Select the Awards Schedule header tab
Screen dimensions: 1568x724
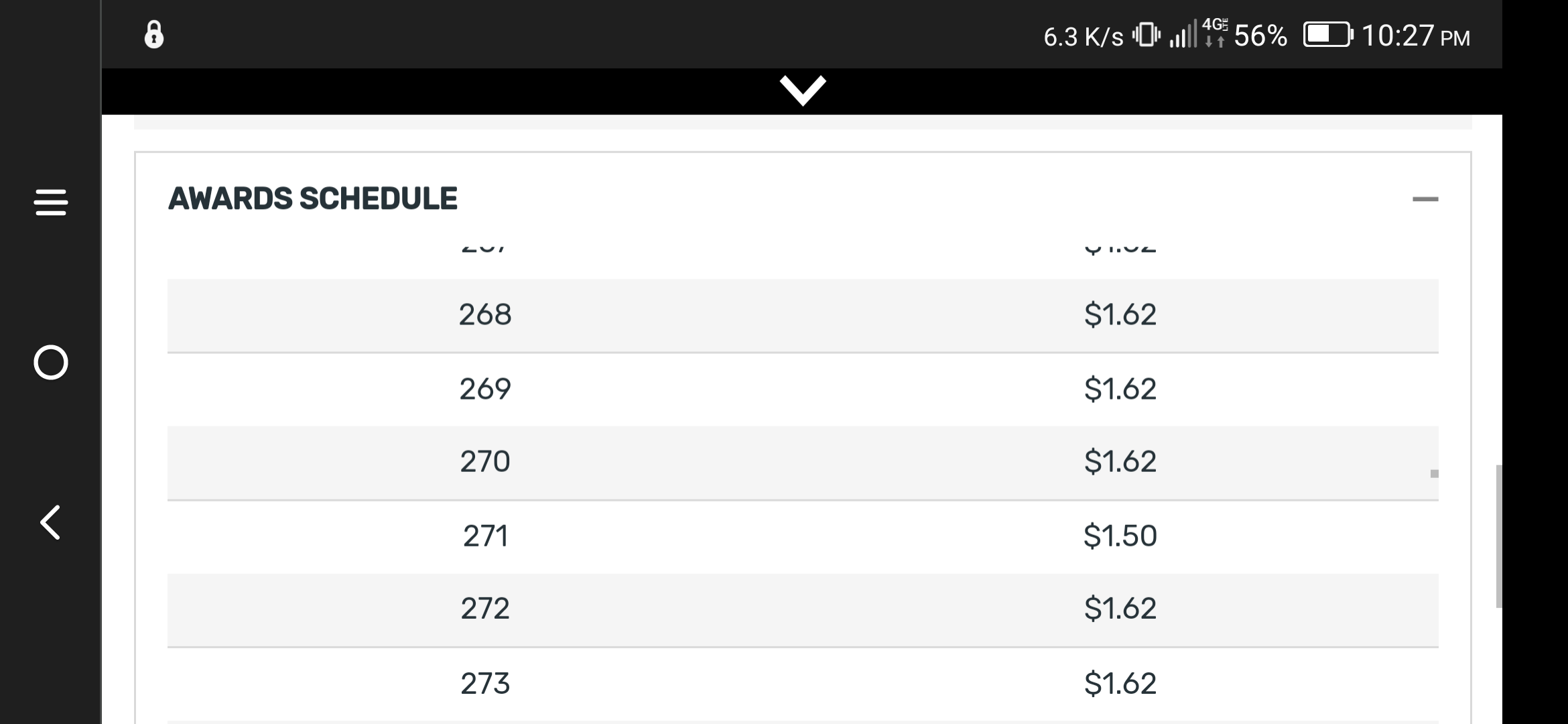[313, 198]
